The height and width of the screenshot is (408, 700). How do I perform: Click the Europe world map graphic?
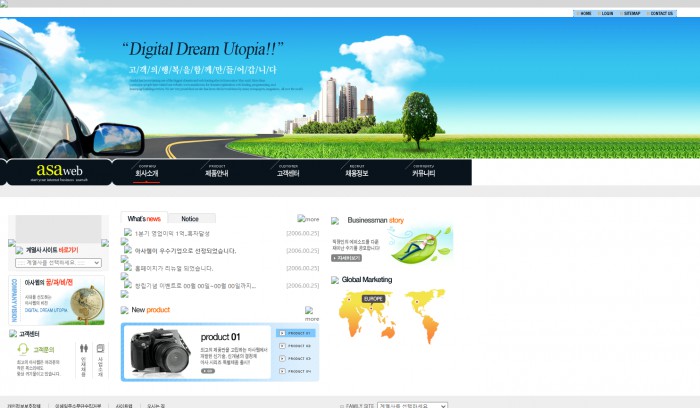pyautogui.click(x=391, y=314)
